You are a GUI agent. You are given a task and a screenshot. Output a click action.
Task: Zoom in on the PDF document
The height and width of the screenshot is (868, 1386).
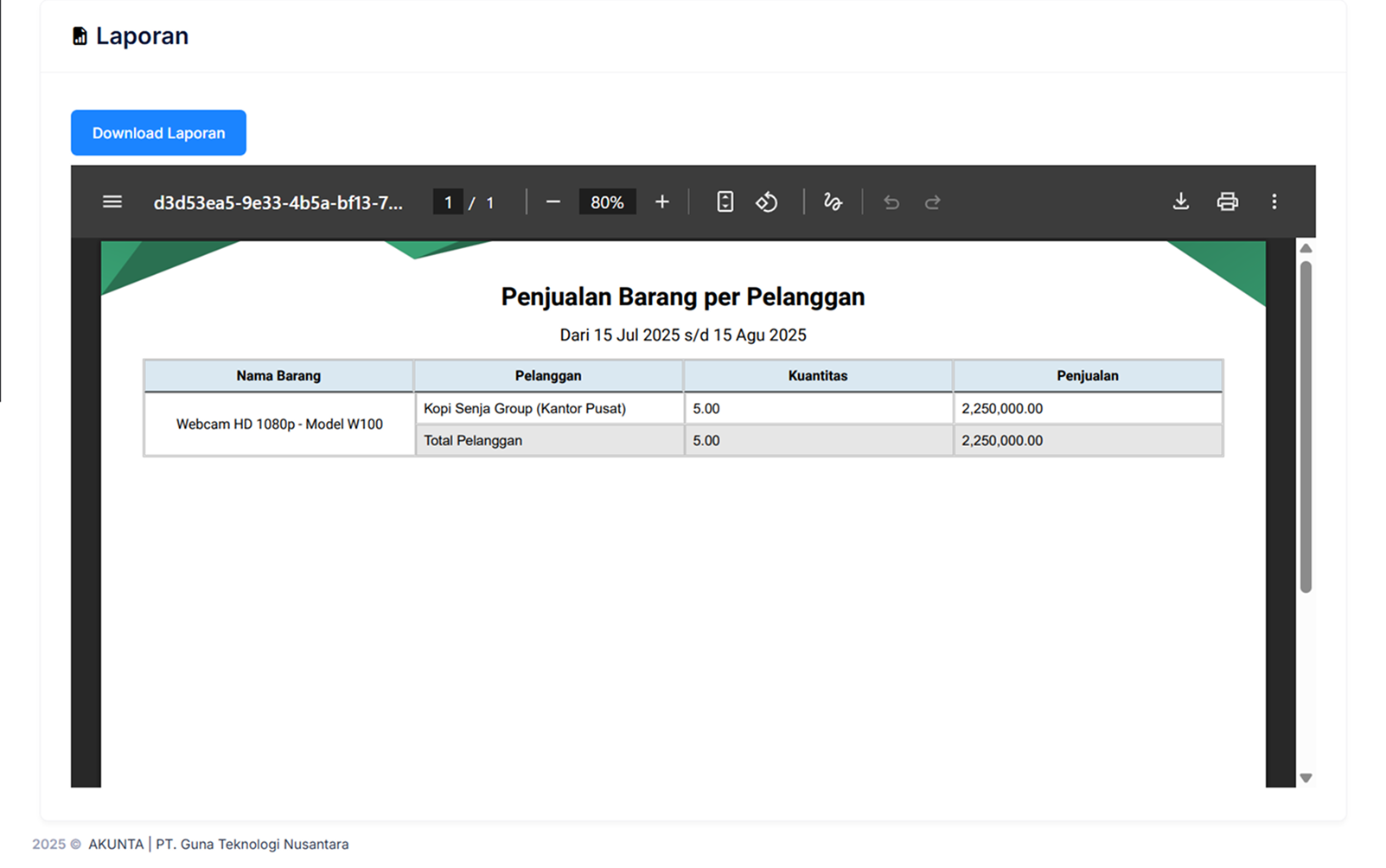(x=661, y=201)
